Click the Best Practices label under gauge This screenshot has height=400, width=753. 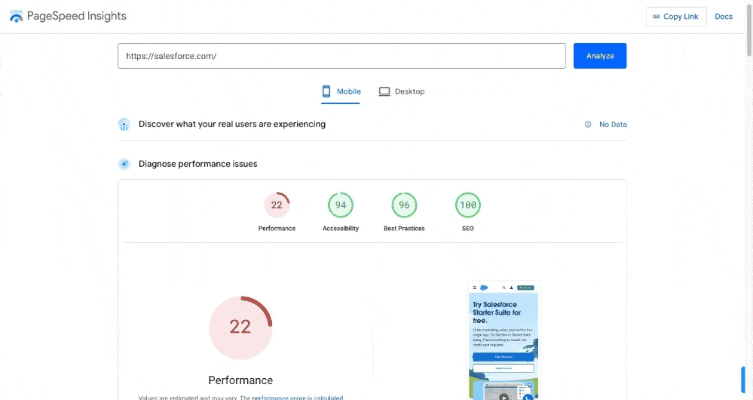click(x=404, y=229)
